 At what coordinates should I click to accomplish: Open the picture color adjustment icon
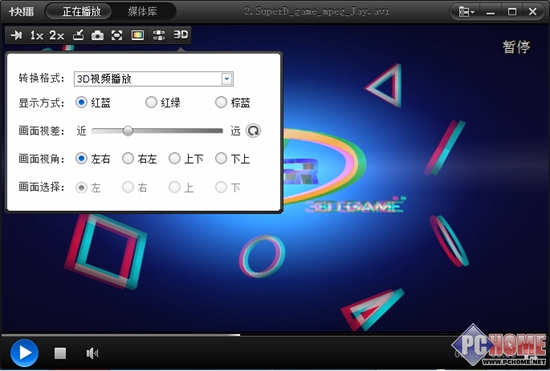click(x=138, y=35)
